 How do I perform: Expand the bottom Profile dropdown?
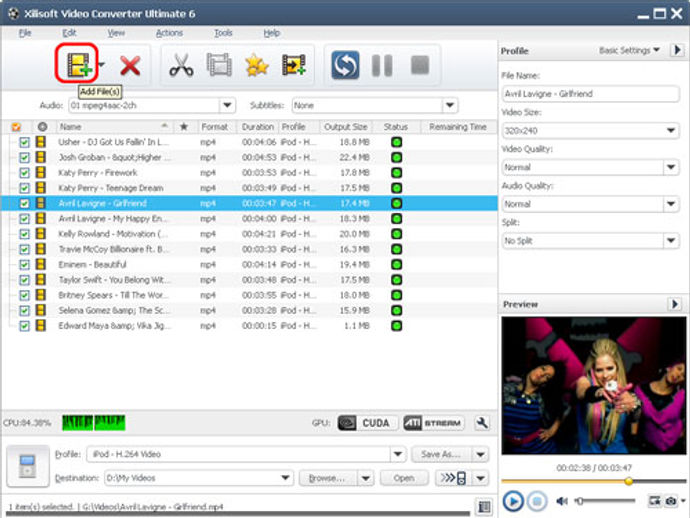pyautogui.click(x=398, y=454)
